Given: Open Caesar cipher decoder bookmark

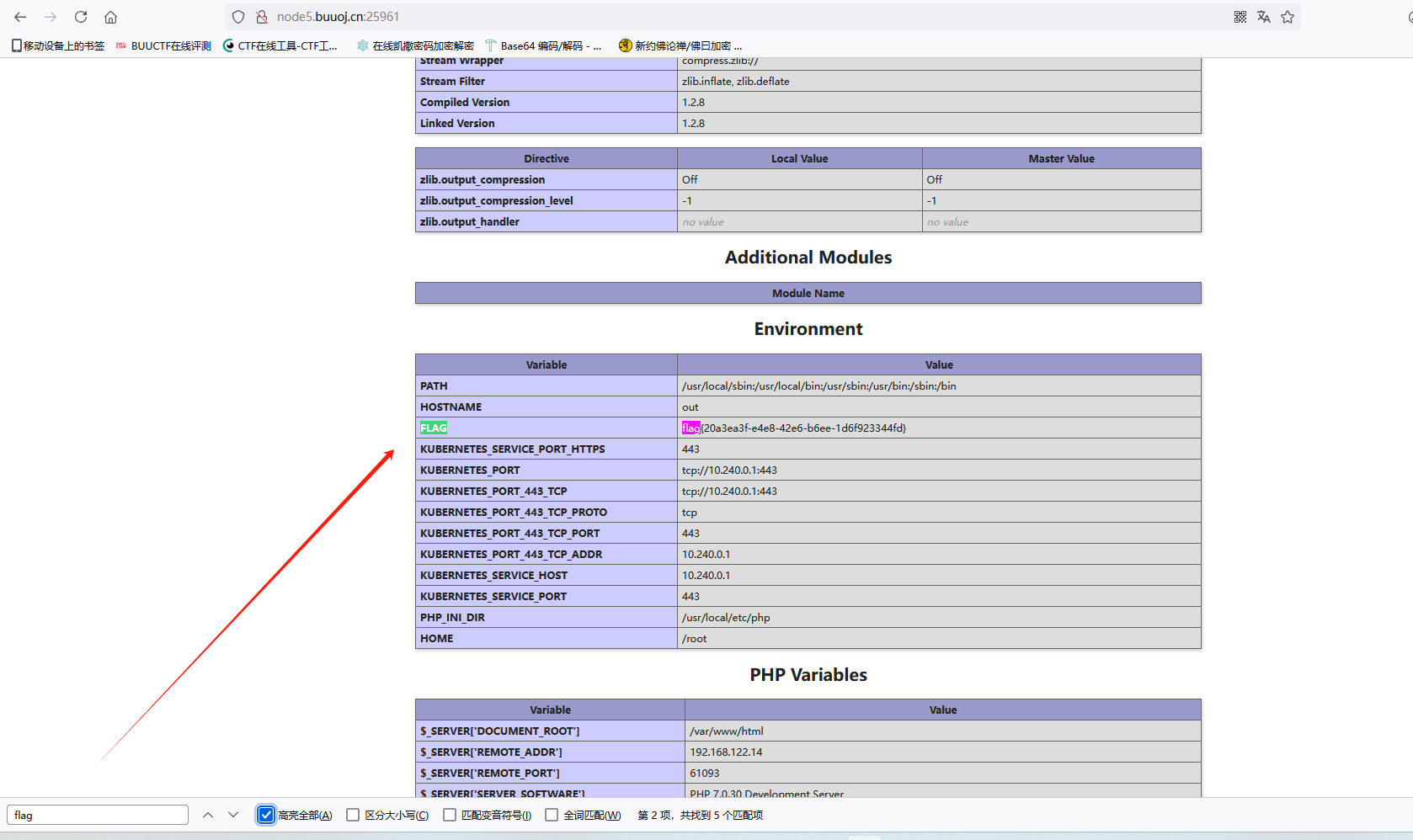Looking at the screenshot, I should coord(415,45).
